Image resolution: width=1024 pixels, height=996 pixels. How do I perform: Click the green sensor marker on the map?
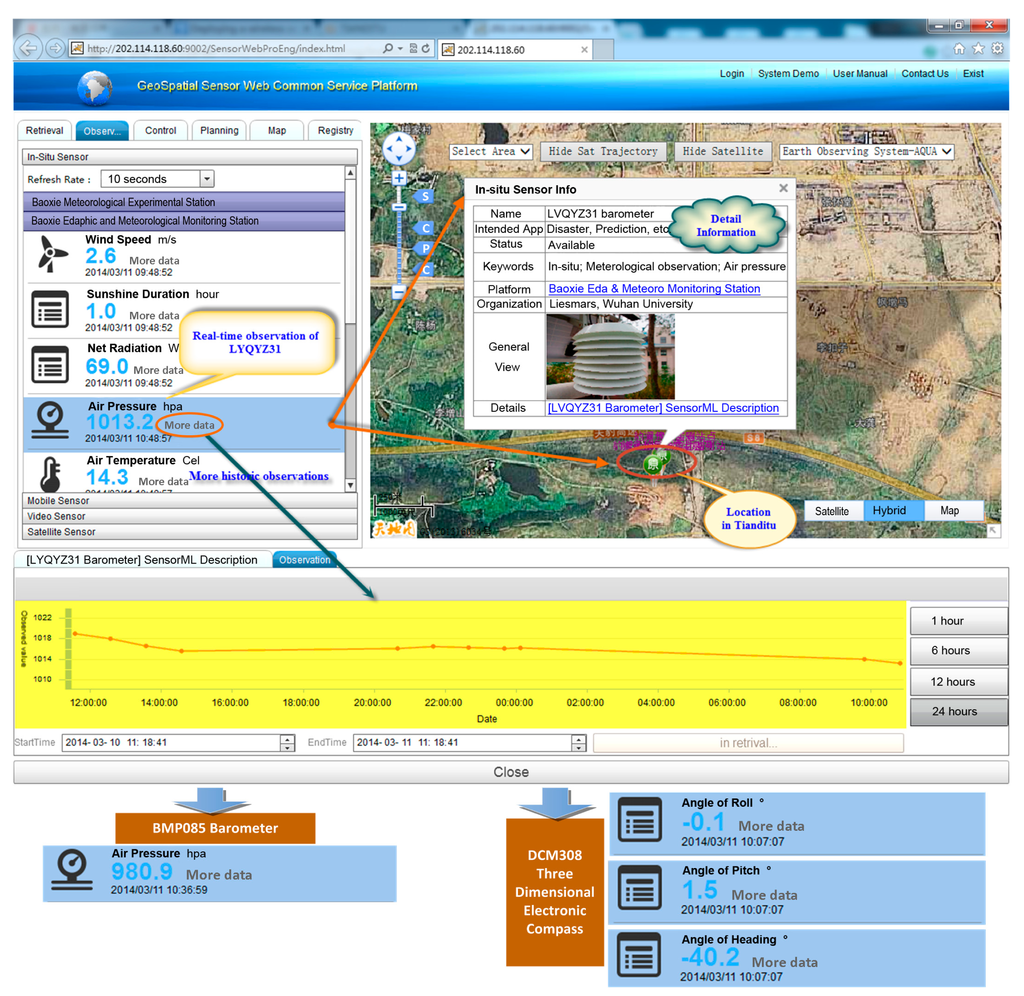coord(653,464)
